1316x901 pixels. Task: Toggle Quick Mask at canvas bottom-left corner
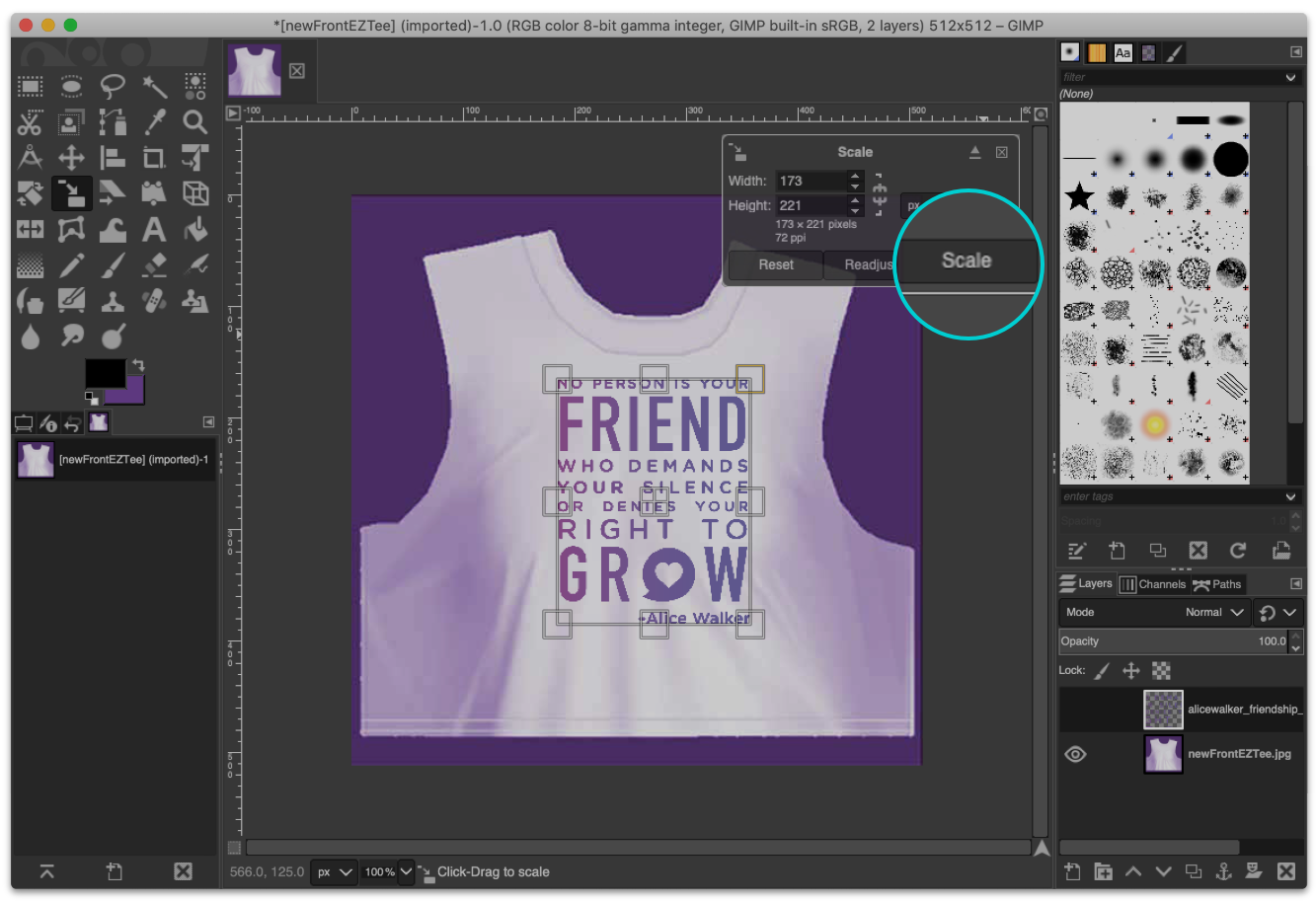tap(234, 848)
